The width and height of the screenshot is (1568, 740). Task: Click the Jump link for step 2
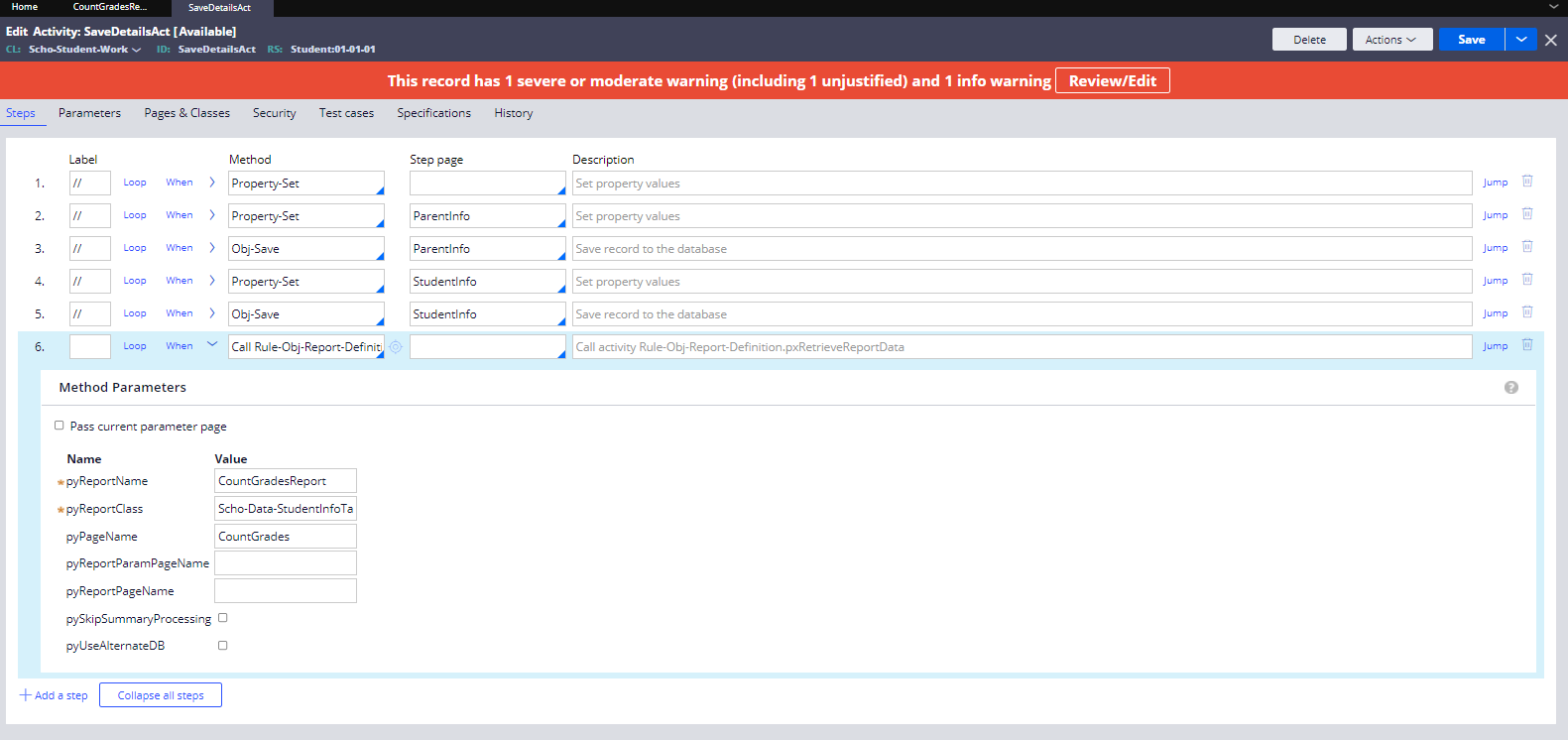[1495, 215]
